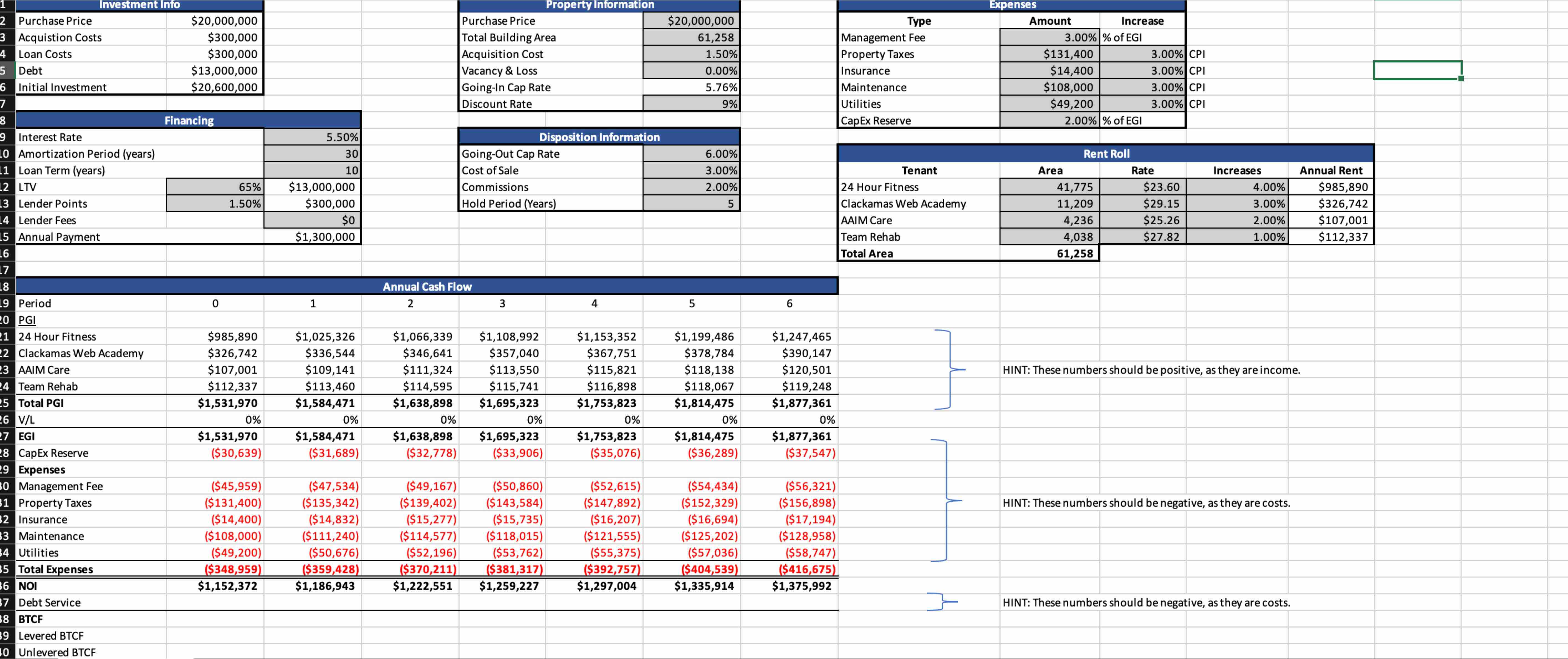Select the Lender Points 1.50% cell
Viewport: 1568px width, 659px height.
215,204
